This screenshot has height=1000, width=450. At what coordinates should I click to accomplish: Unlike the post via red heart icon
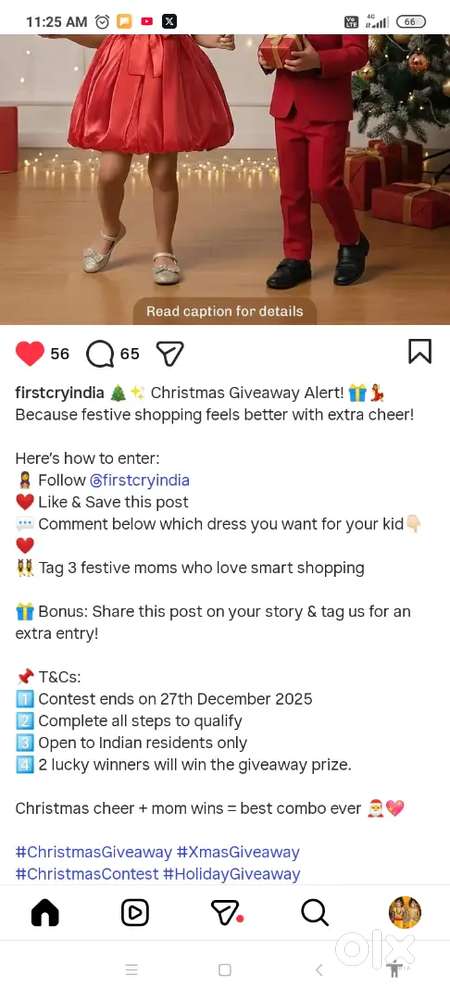pyautogui.click(x=29, y=353)
